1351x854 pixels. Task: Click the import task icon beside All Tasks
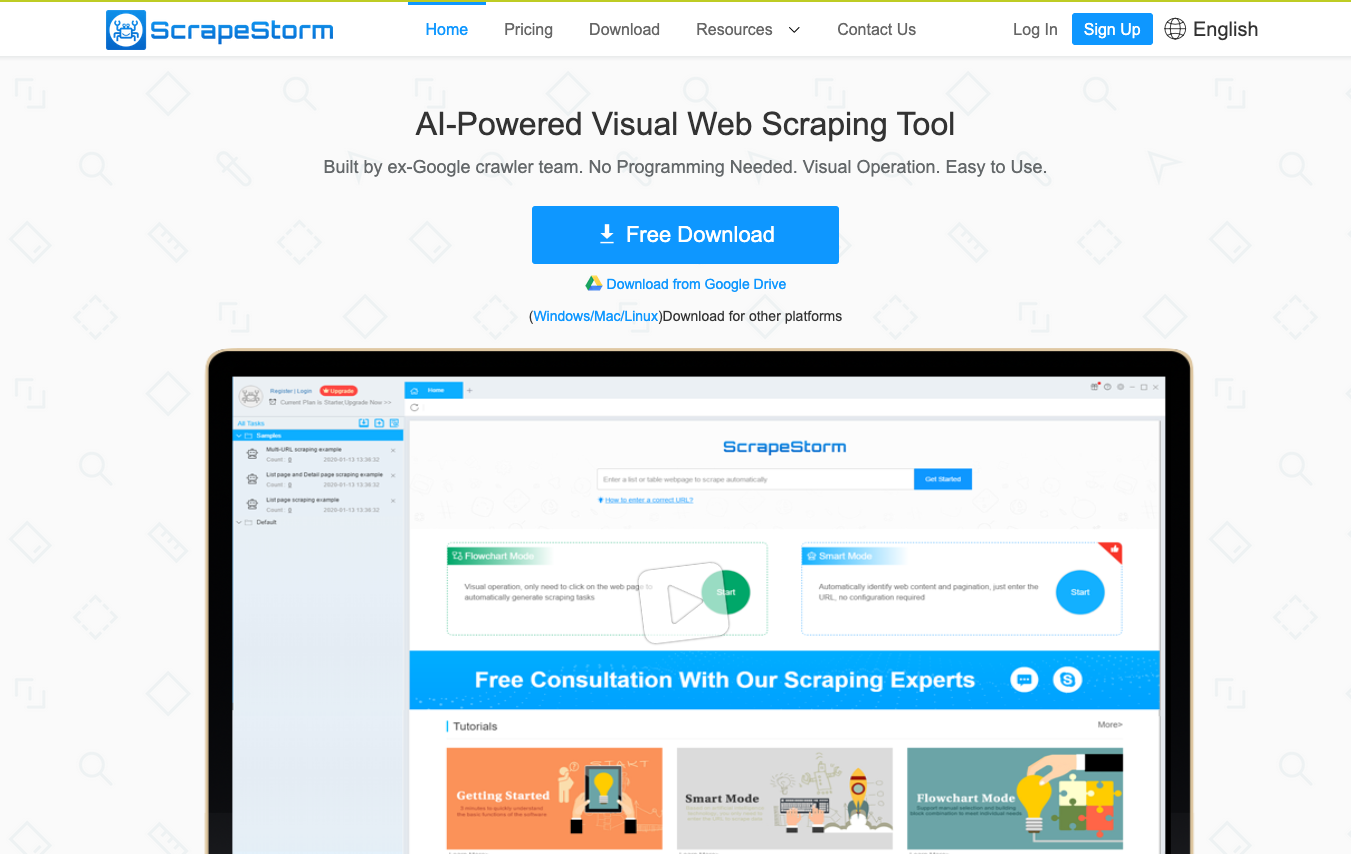point(364,423)
